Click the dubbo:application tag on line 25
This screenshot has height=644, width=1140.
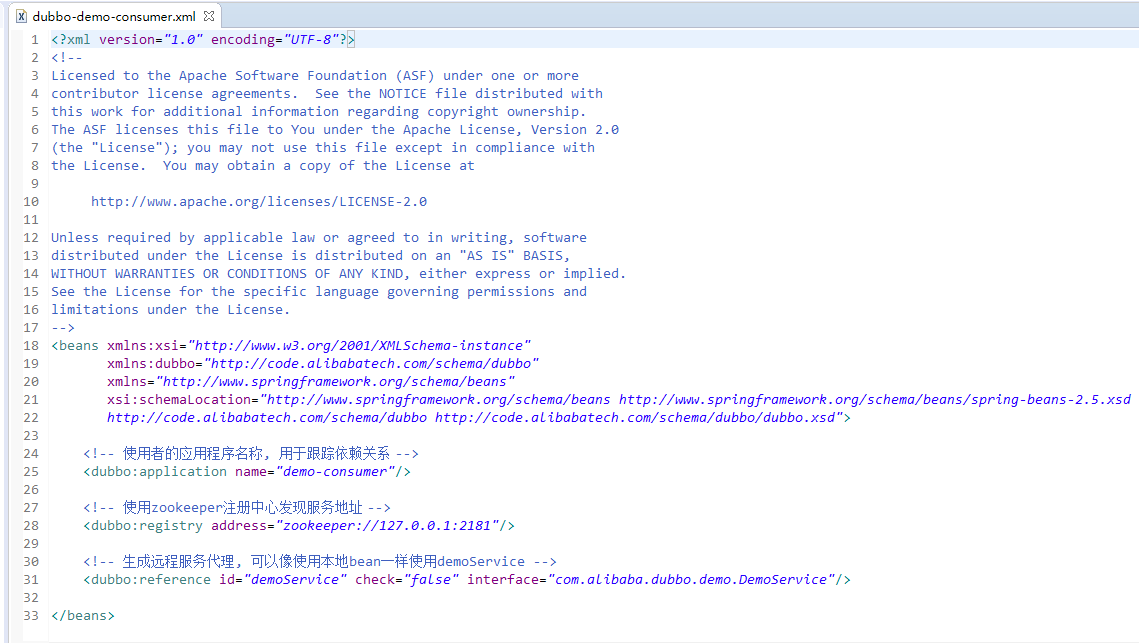click(155, 471)
